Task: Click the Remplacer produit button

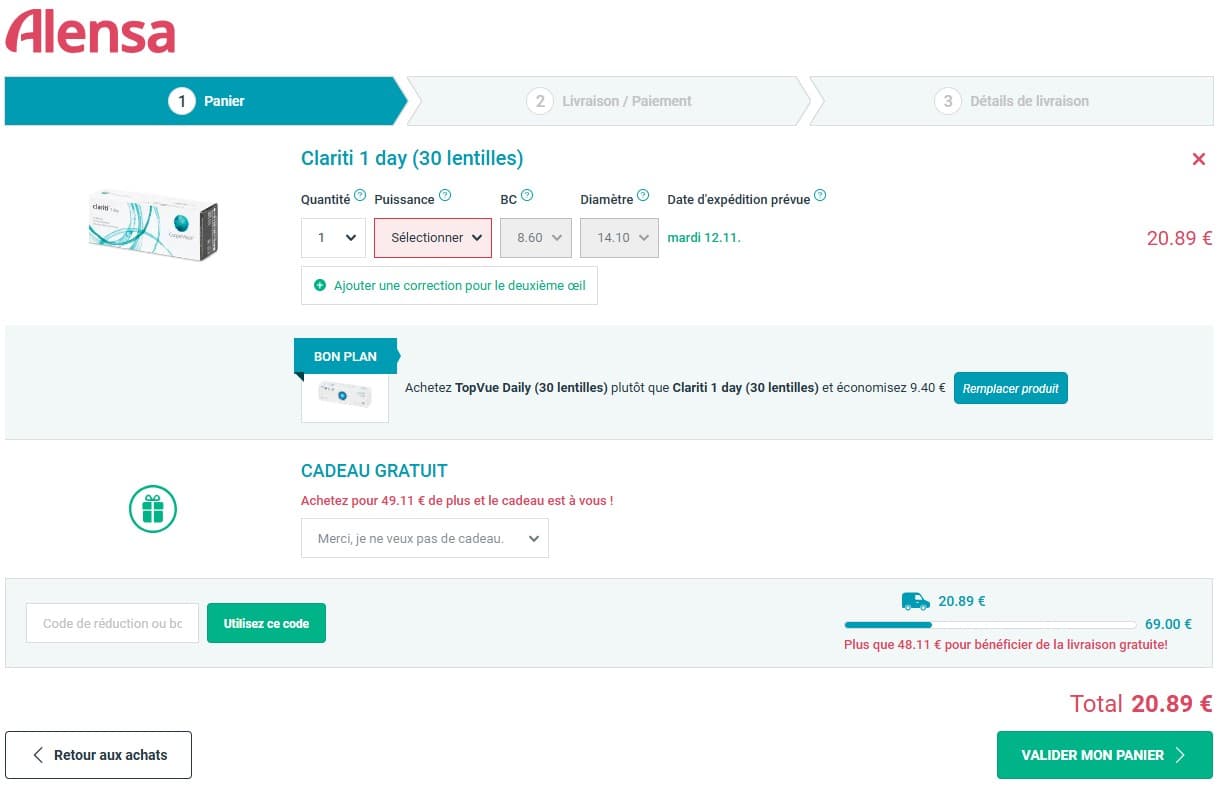Action: (x=1010, y=388)
